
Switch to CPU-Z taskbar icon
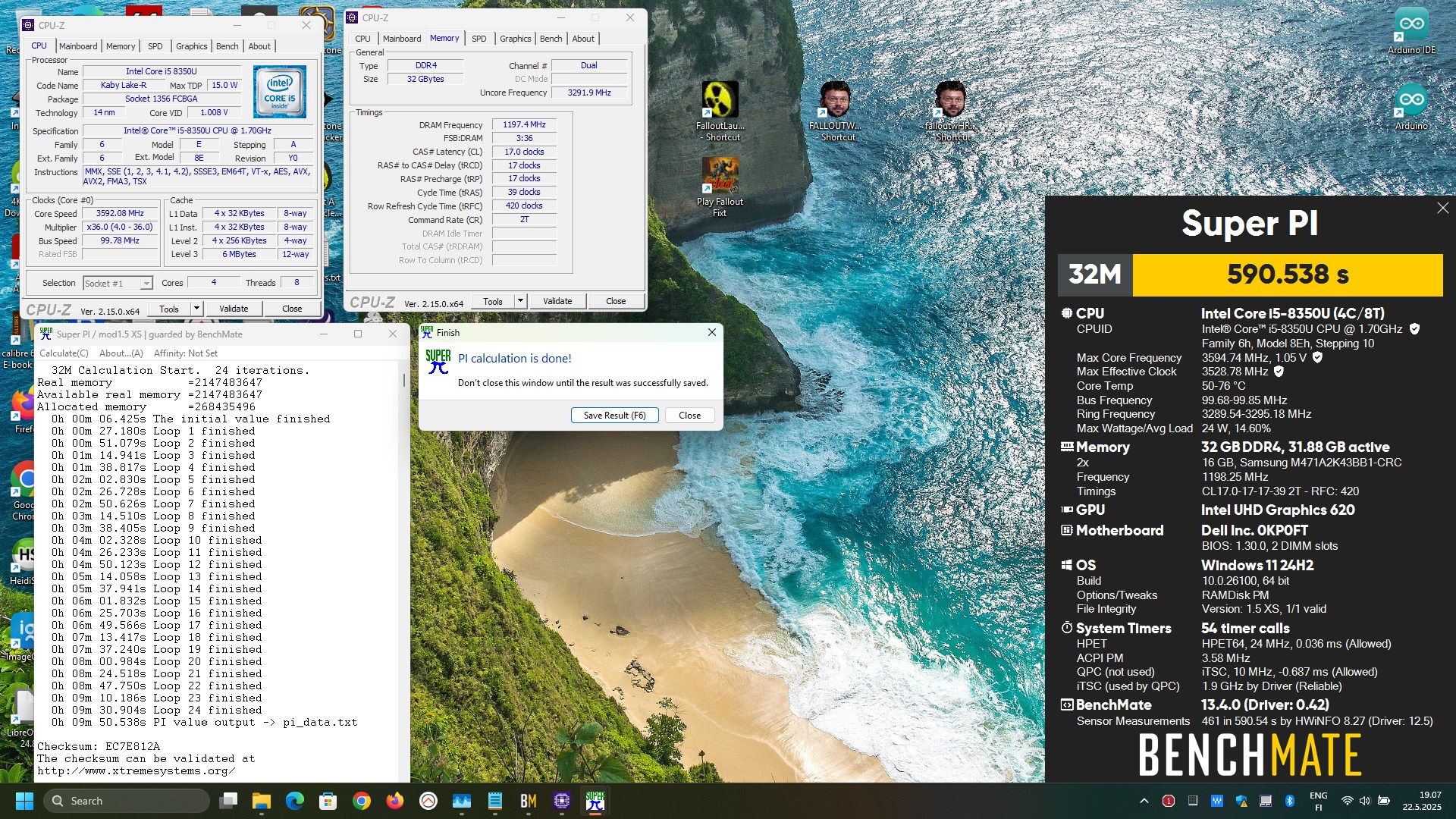pos(562,801)
